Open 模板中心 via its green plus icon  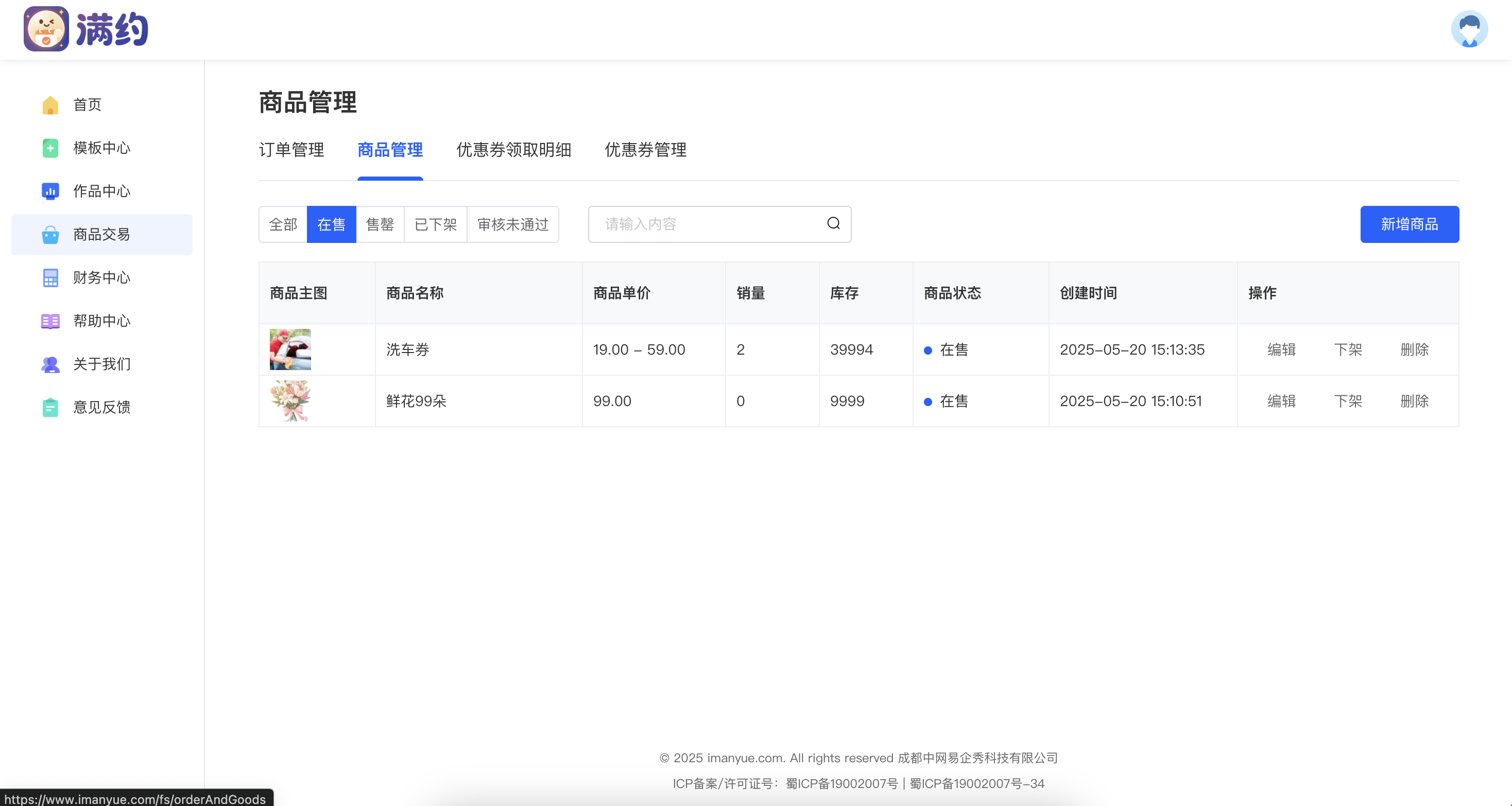pyautogui.click(x=50, y=148)
